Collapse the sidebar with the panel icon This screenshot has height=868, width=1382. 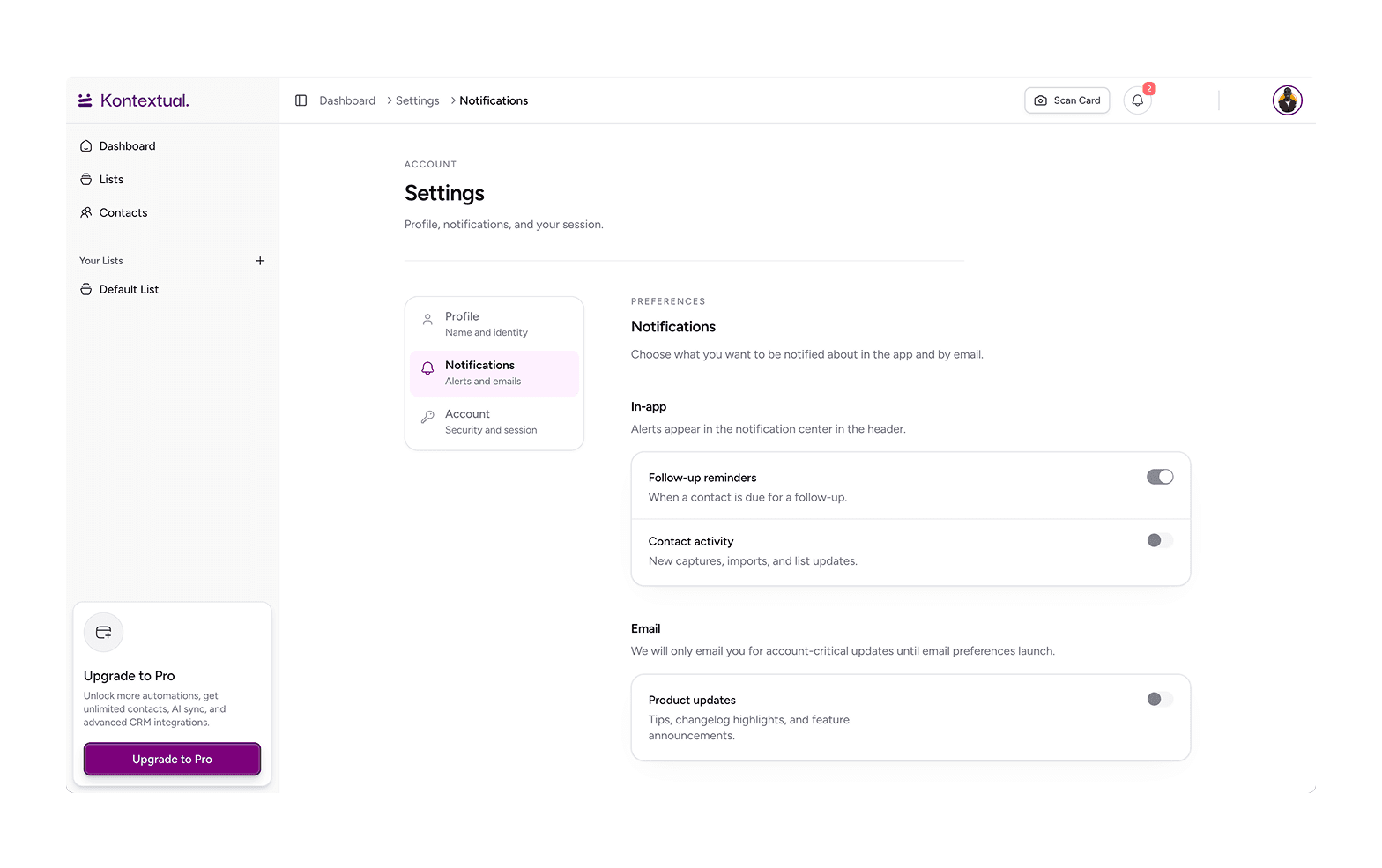(301, 100)
